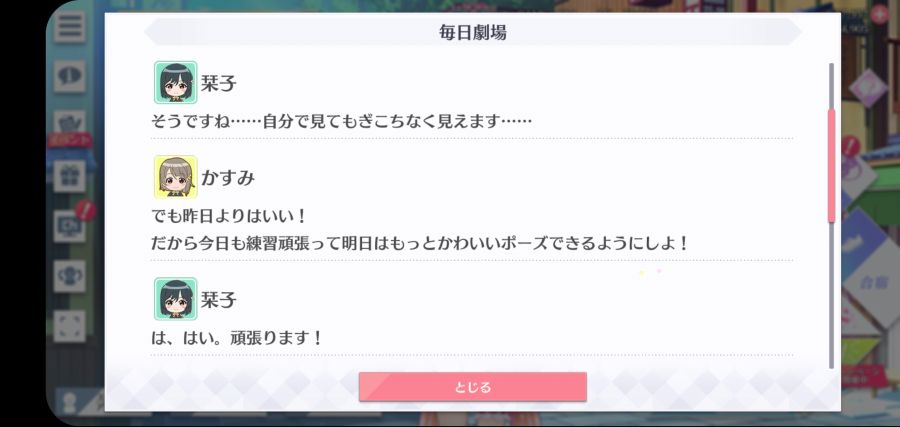Tap the pink plus icon at top right
This screenshot has width=900, height=427.
(878, 14)
